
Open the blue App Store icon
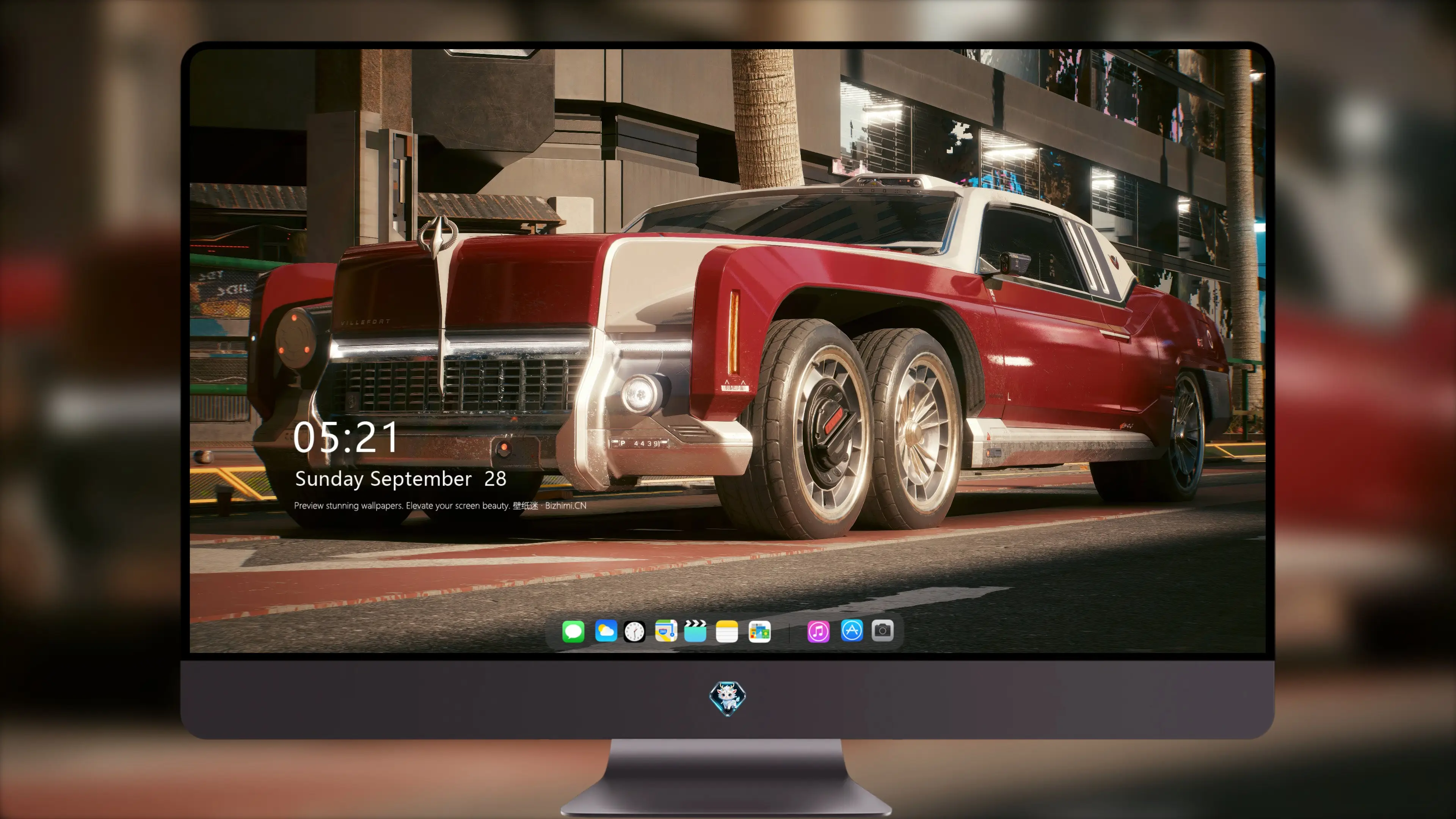tap(852, 631)
